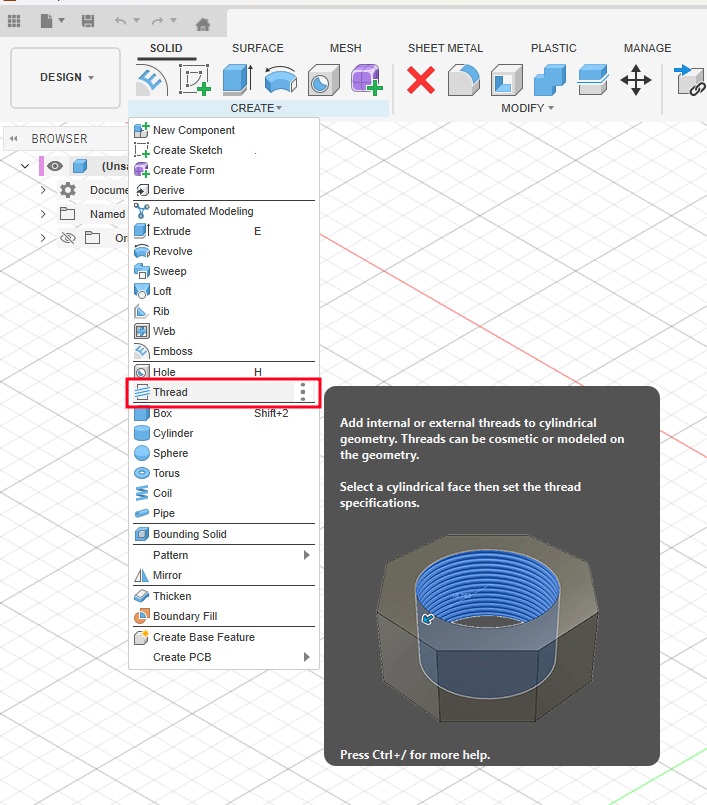
Task: Switch to the SURFACE tab
Action: coord(258,48)
